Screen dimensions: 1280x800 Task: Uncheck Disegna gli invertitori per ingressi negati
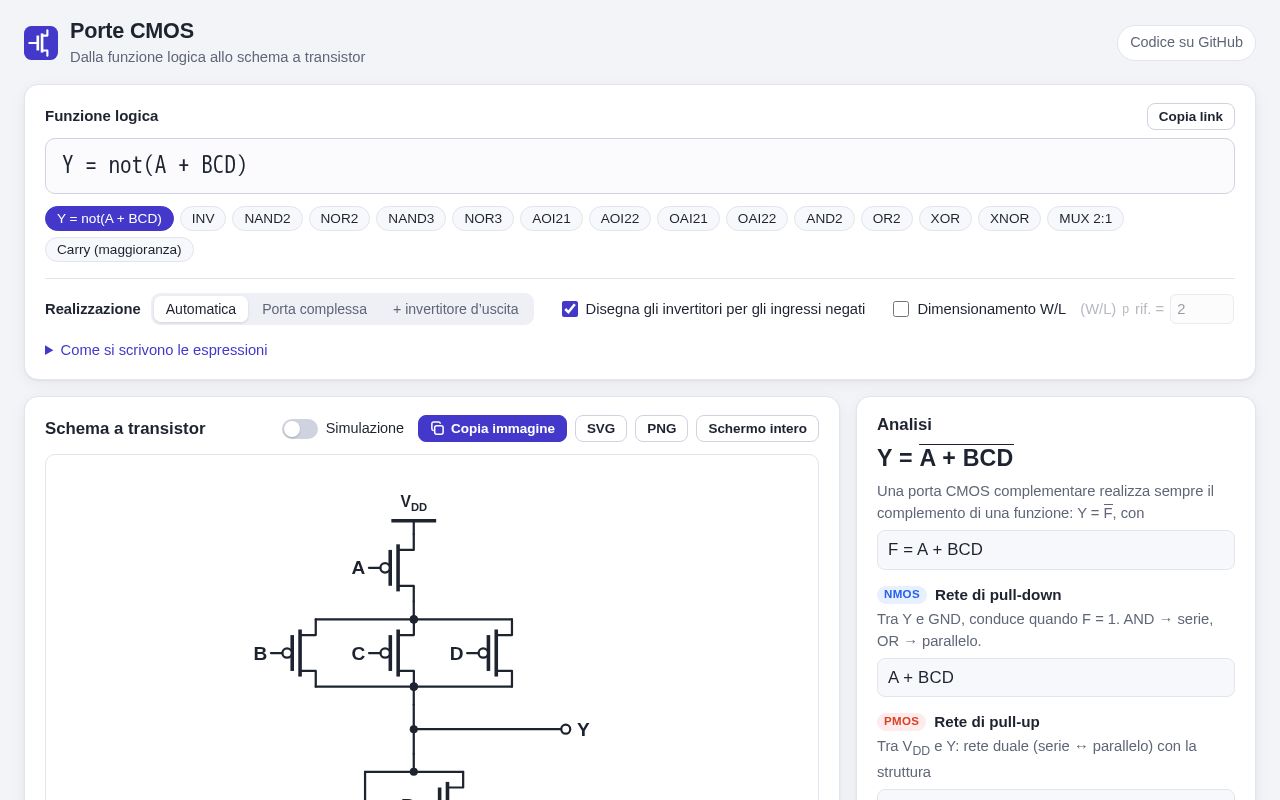click(x=570, y=309)
